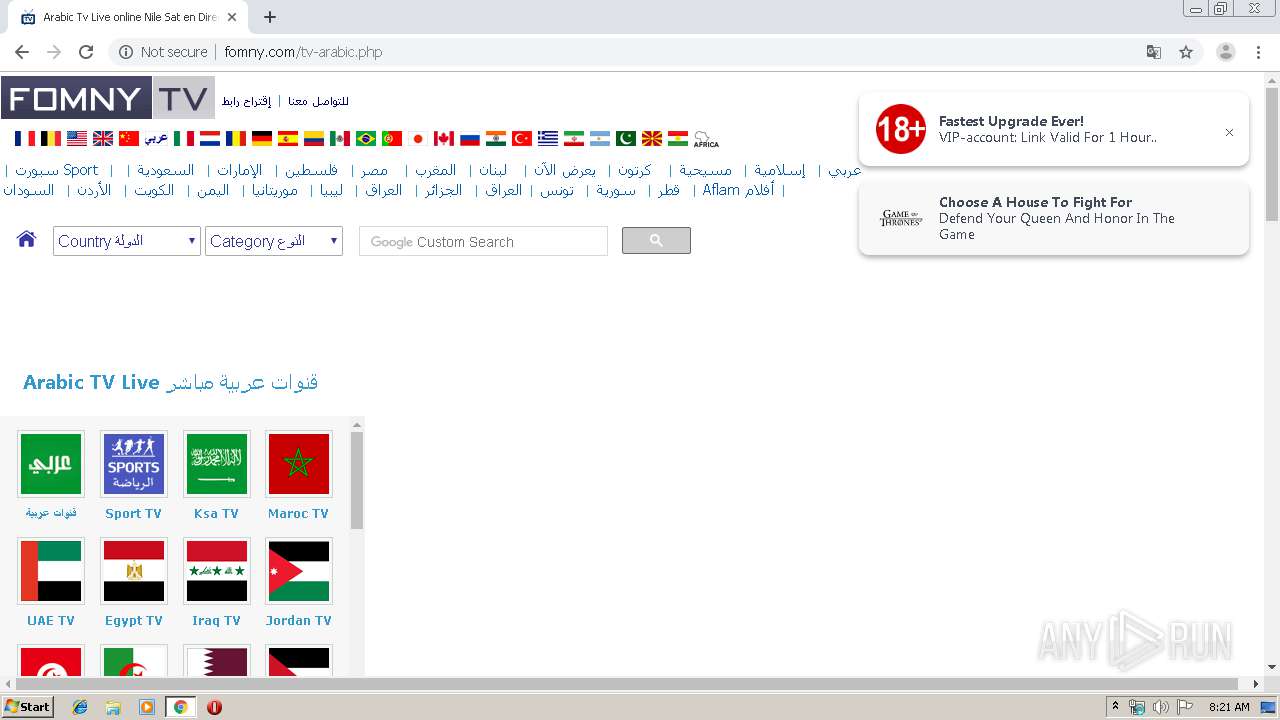Open the Spain flag channels
1280x720 pixels.
(288, 139)
